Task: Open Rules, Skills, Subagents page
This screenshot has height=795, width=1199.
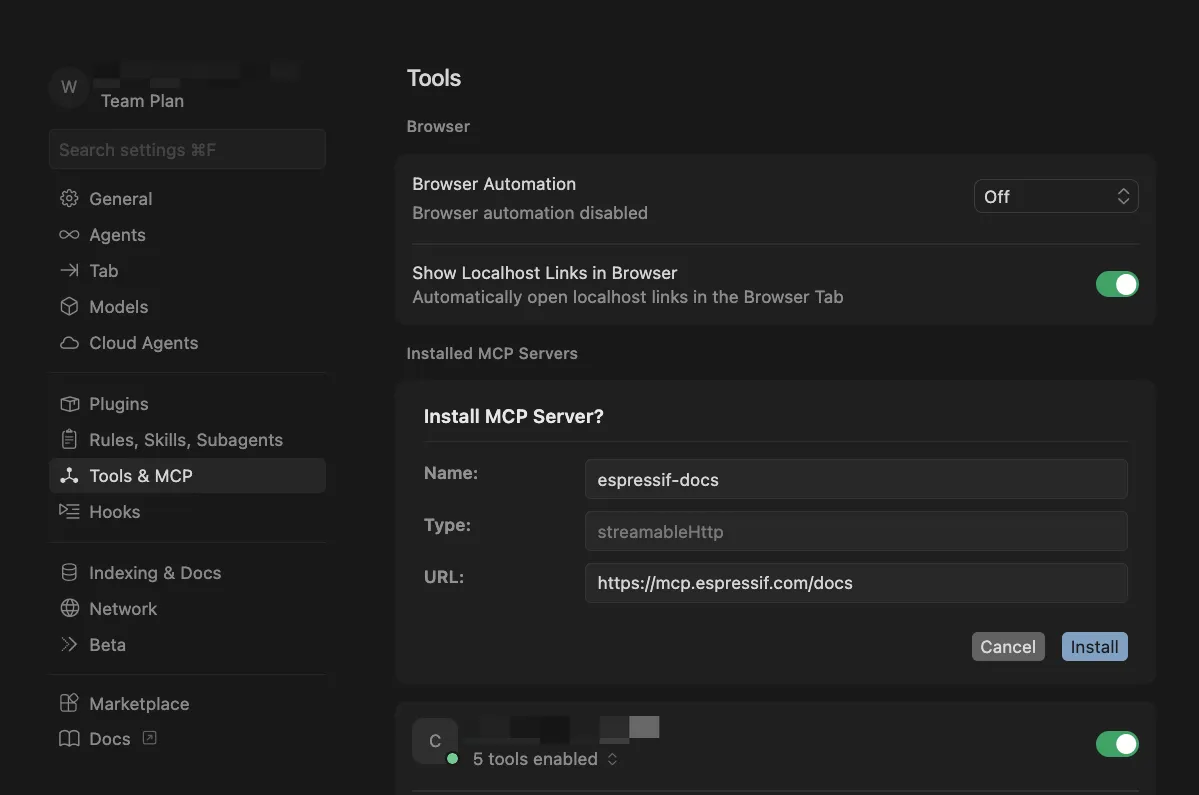Action: tap(187, 440)
